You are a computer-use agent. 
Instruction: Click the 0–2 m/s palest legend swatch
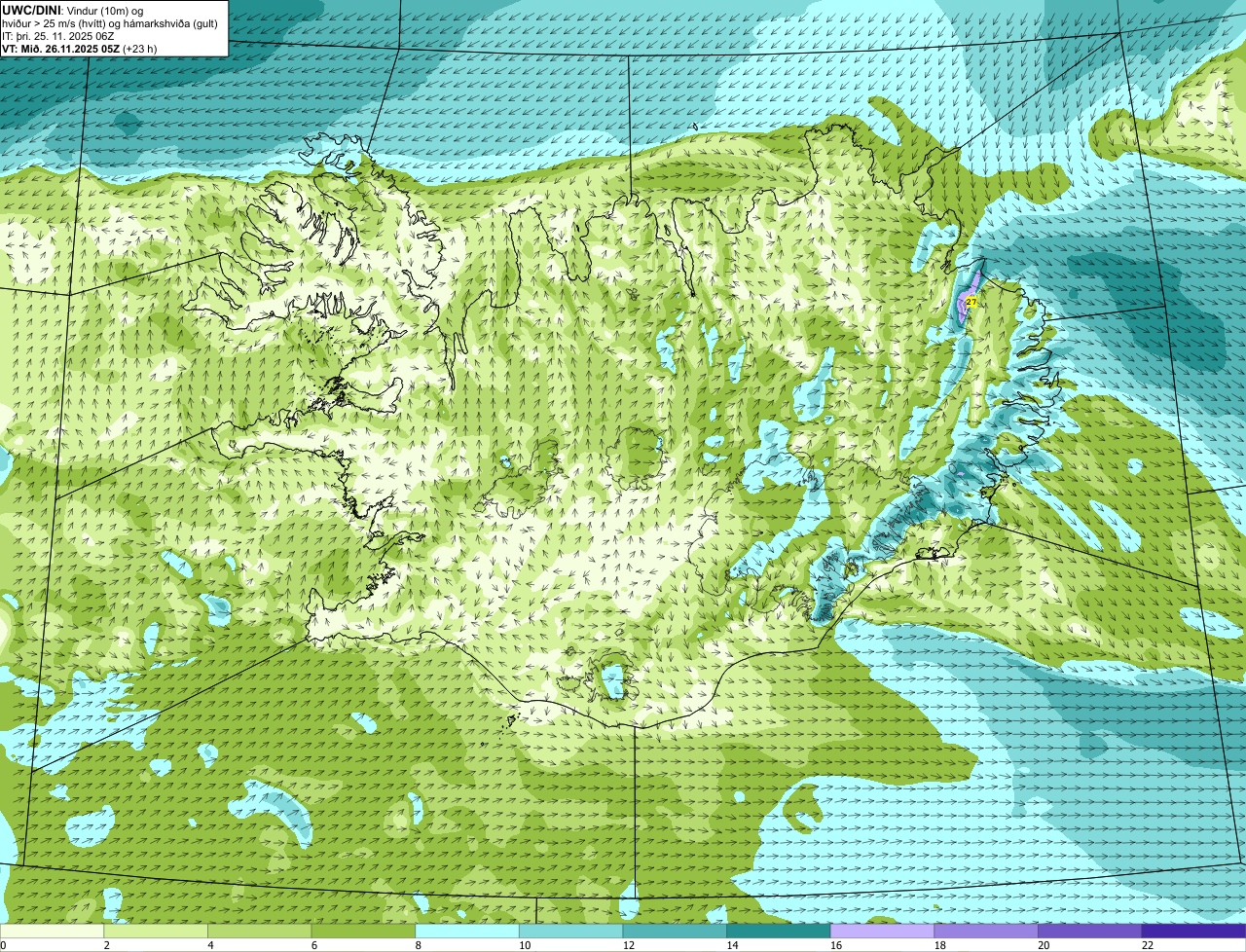52,931
